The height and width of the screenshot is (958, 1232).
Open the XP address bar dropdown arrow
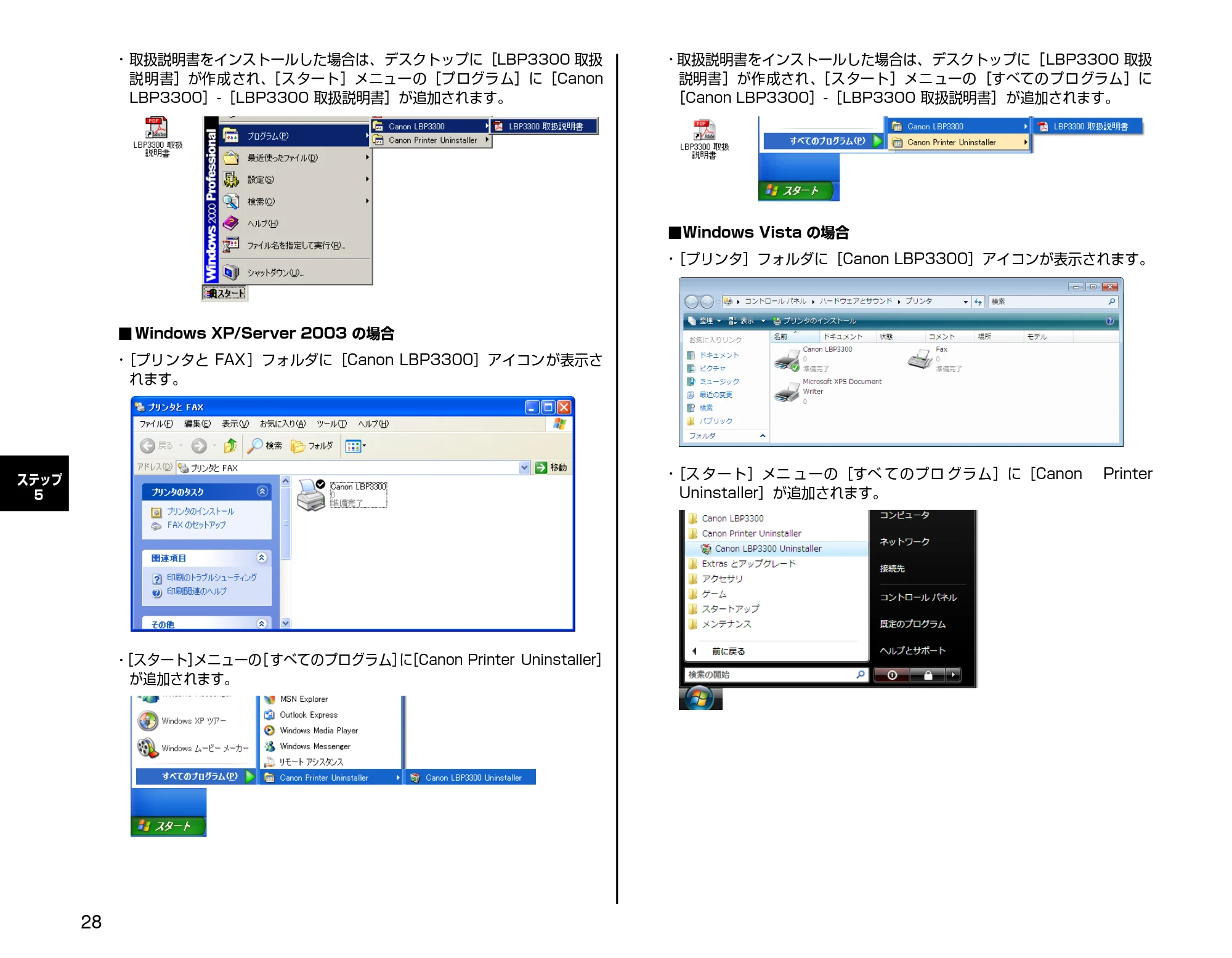coord(524,467)
